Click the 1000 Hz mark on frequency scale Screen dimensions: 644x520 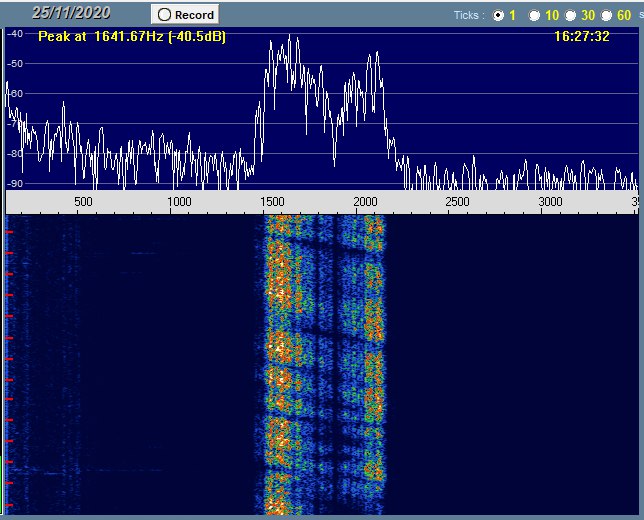point(179,202)
